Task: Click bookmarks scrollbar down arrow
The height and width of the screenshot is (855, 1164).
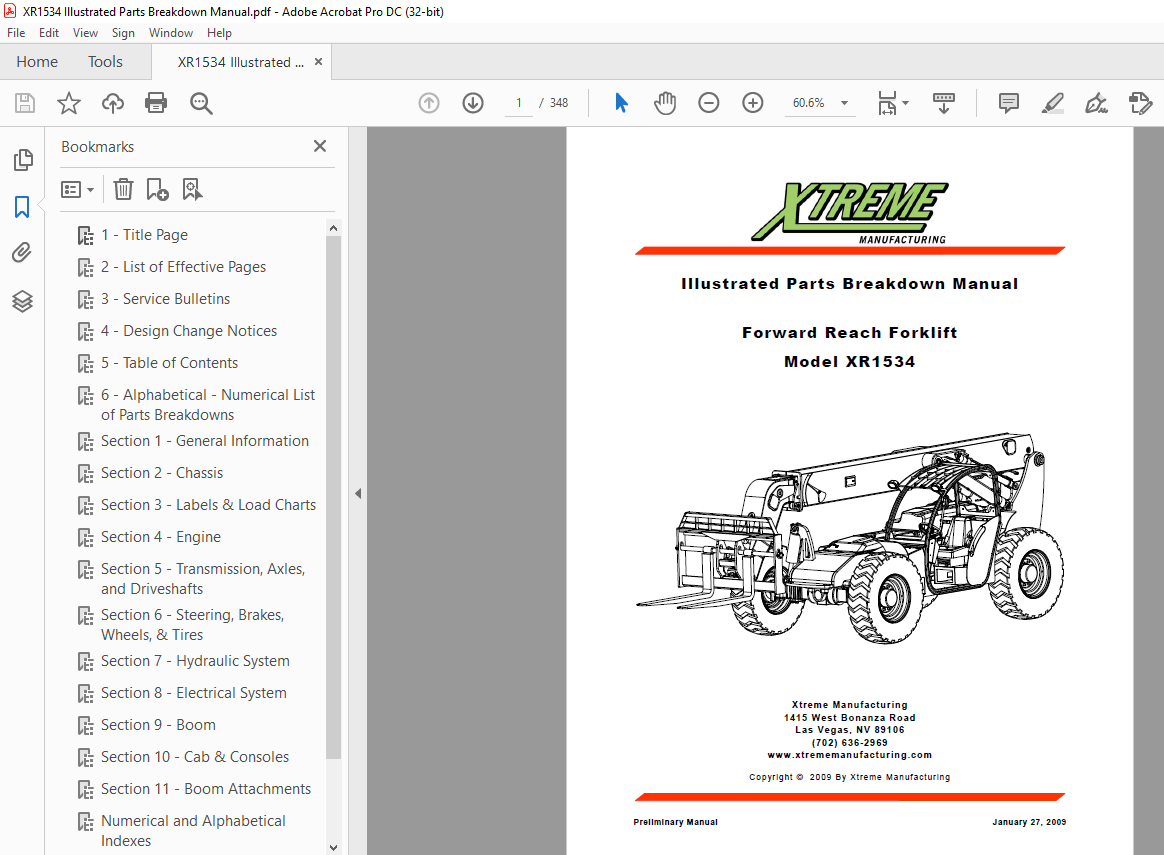Action: (333, 847)
